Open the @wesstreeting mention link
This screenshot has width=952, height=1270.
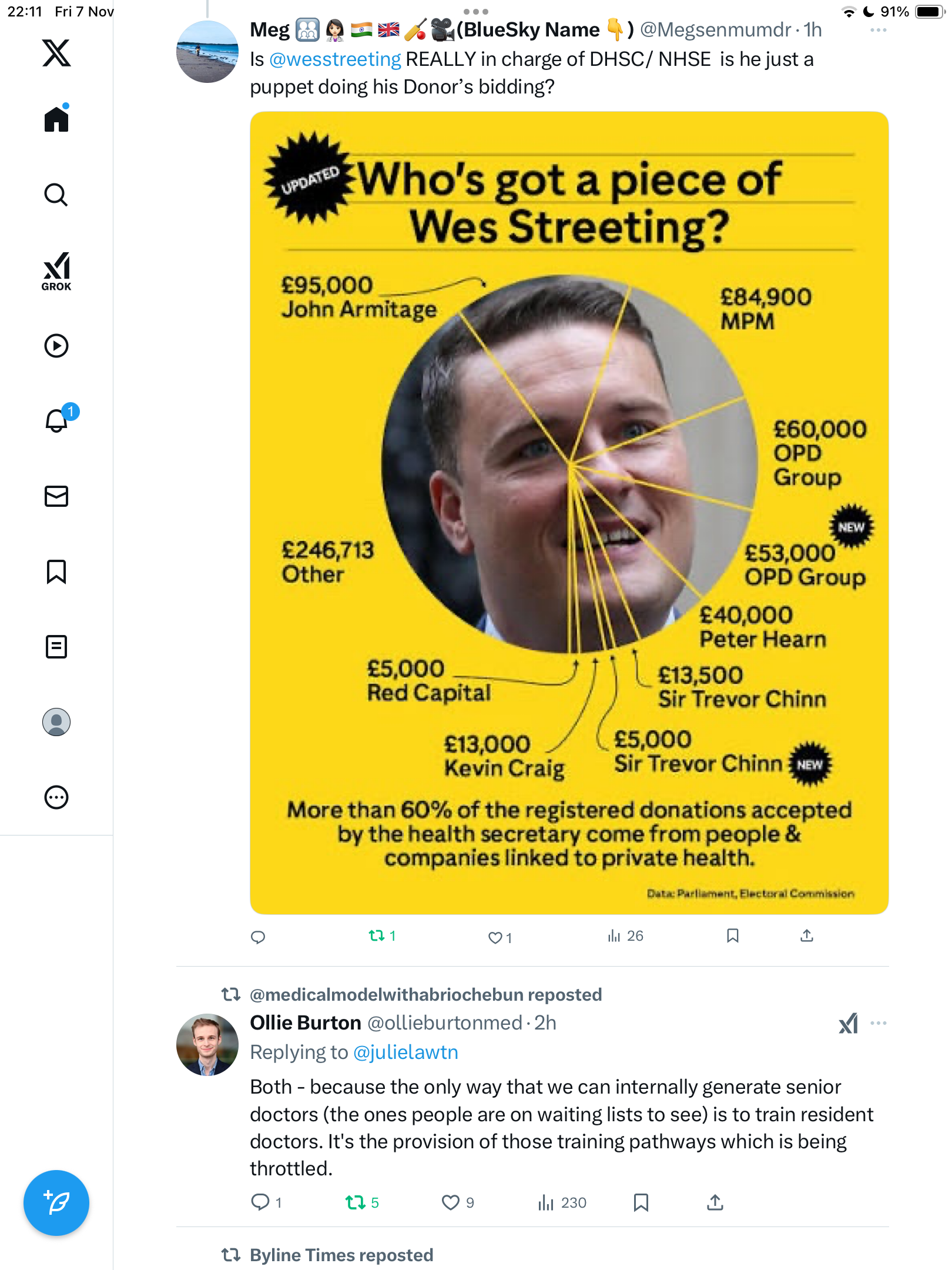pos(335,59)
